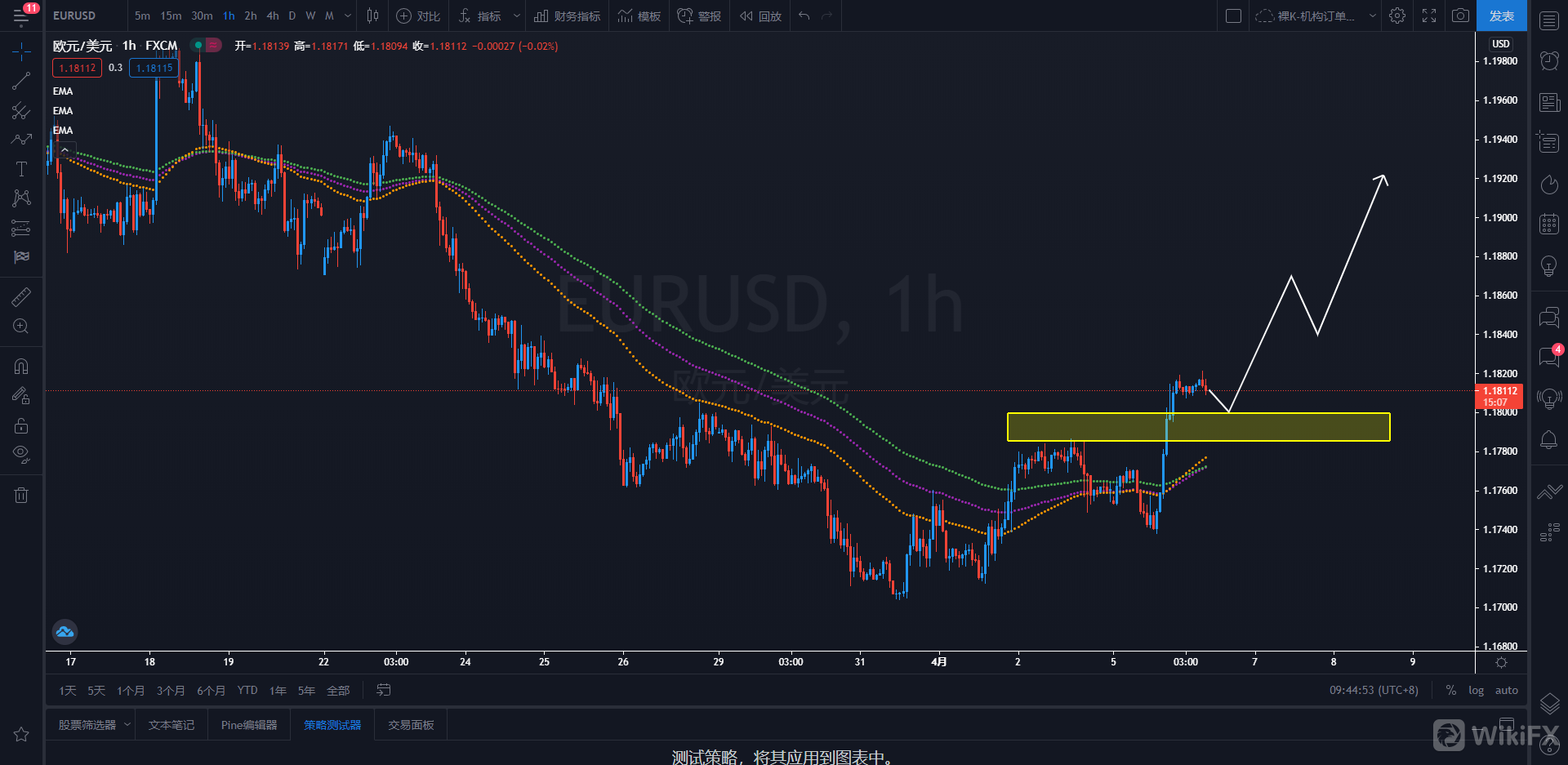This screenshot has height=765, width=1568.
Task: Open the Pine编辑器 tab
Action: click(249, 725)
